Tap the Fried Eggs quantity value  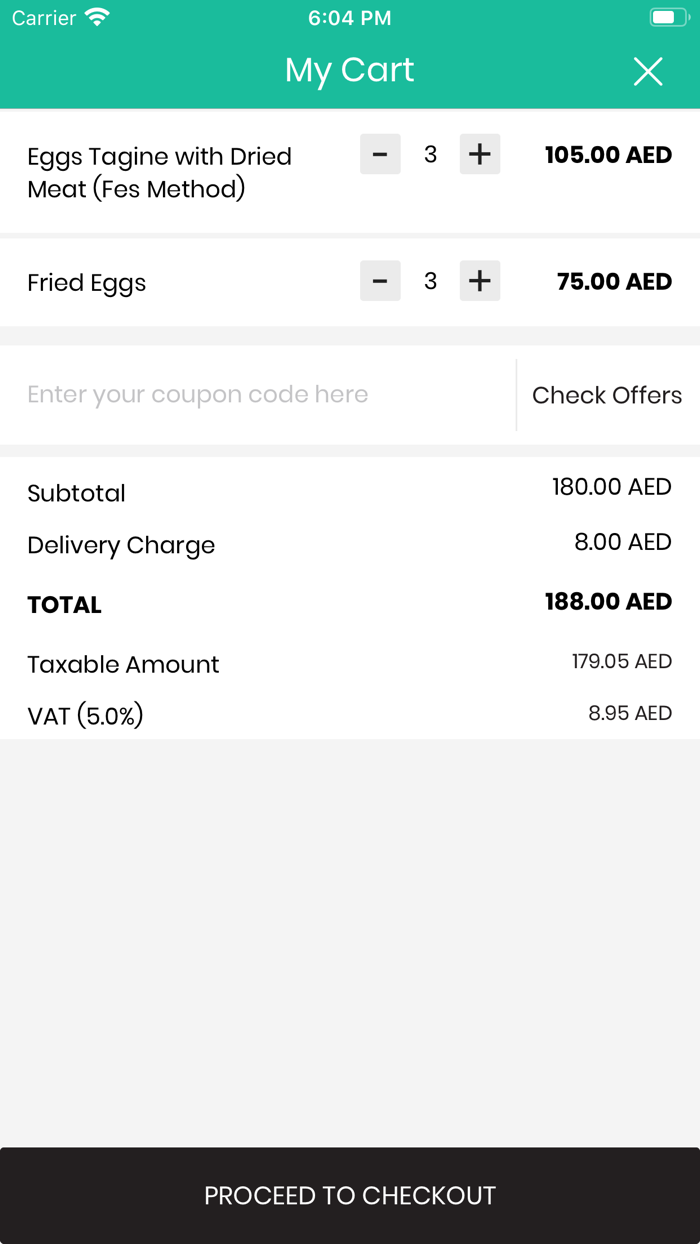pyautogui.click(x=430, y=281)
